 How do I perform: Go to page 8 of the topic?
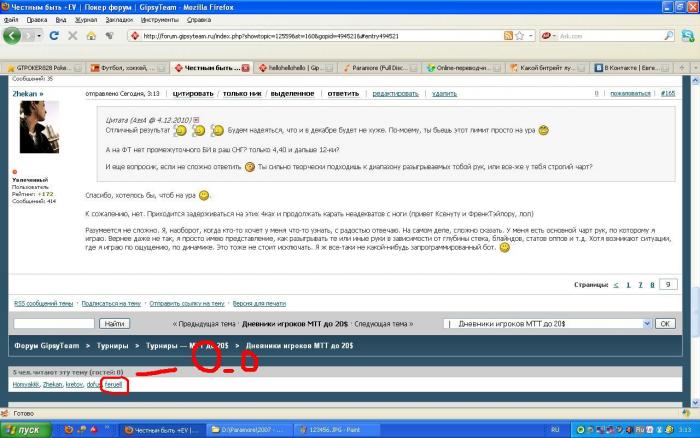pos(652,285)
